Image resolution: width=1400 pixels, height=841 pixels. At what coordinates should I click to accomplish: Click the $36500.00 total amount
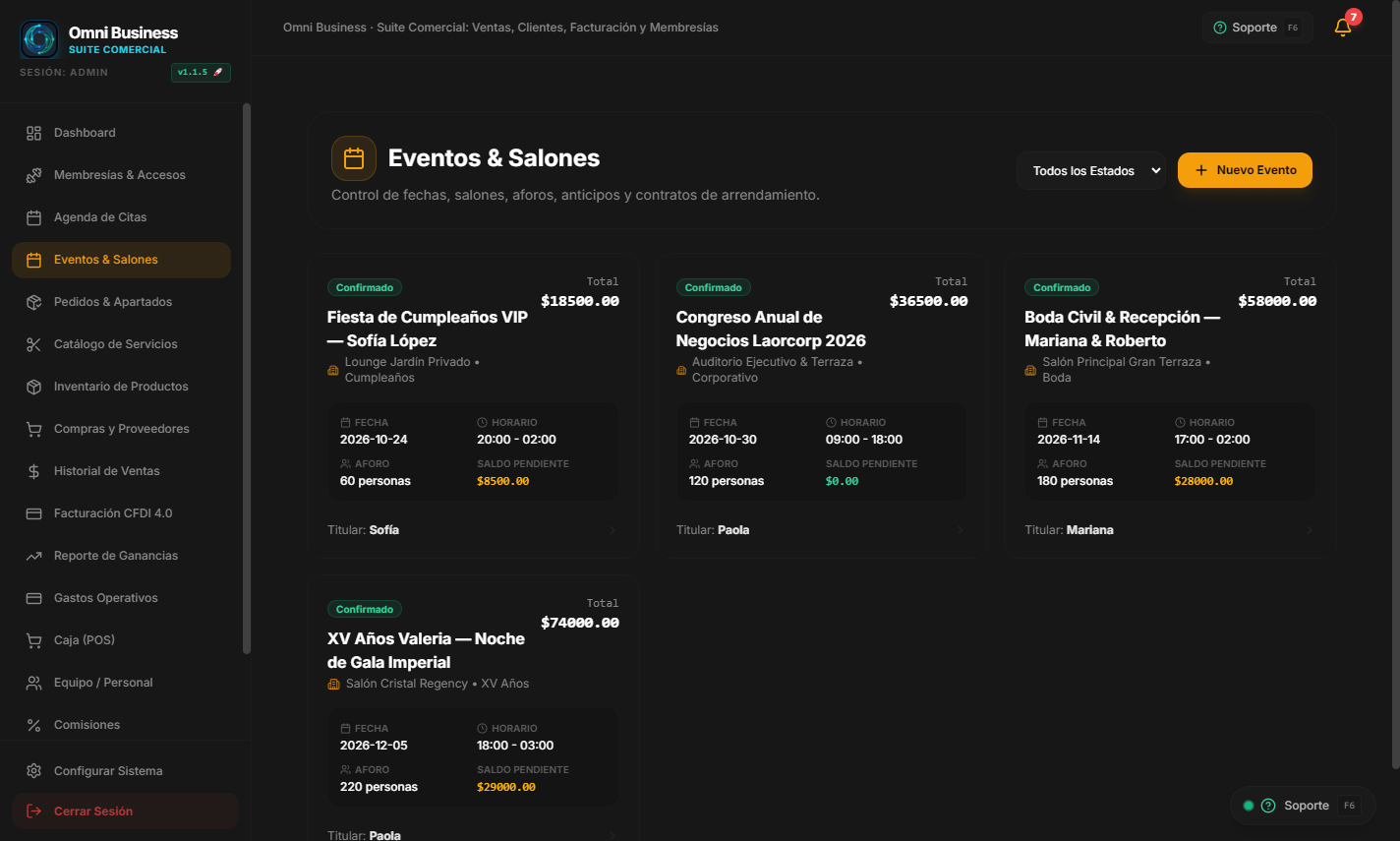pyautogui.click(x=928, y=301)
